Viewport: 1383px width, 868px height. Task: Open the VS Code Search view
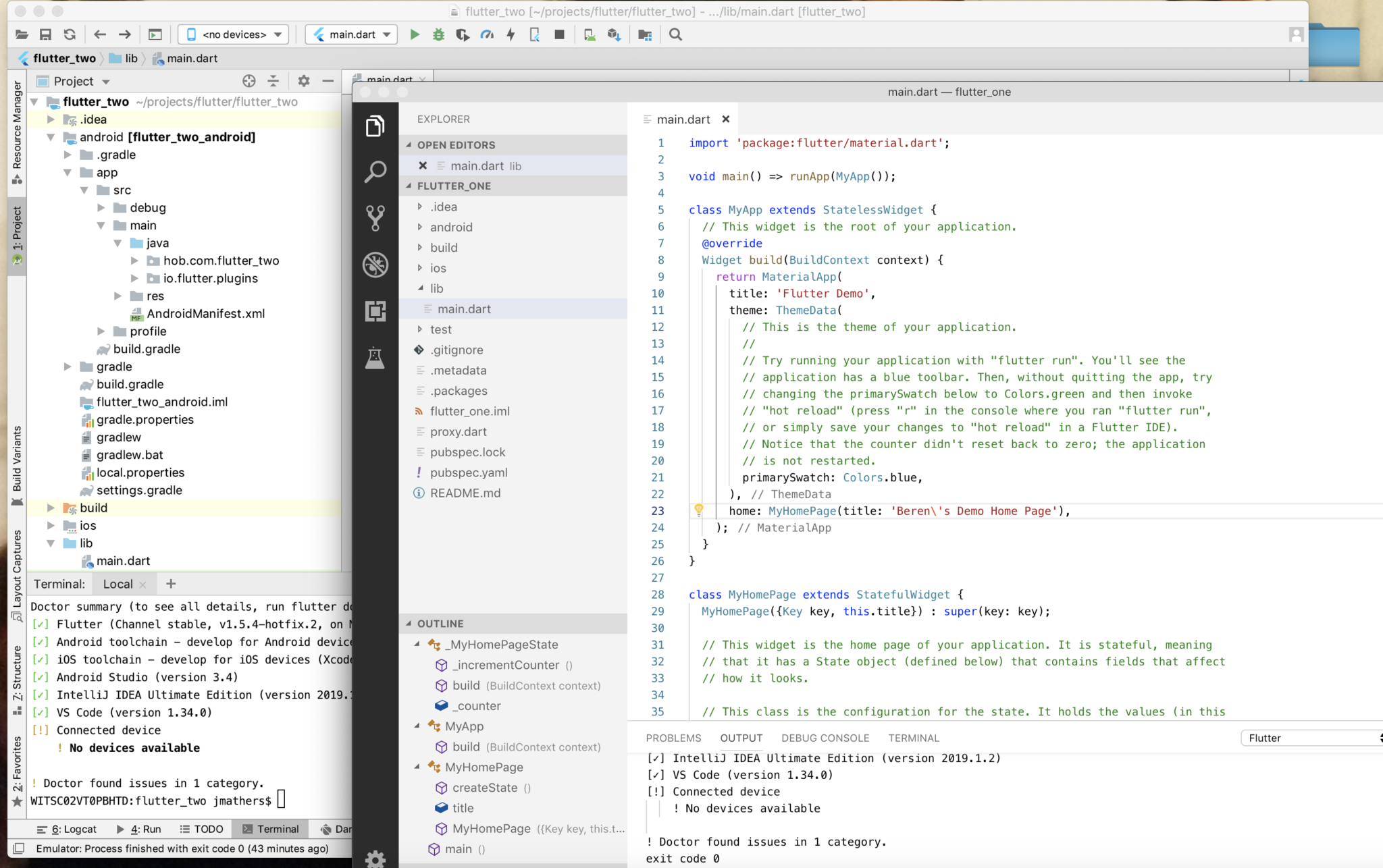point(375,171)
